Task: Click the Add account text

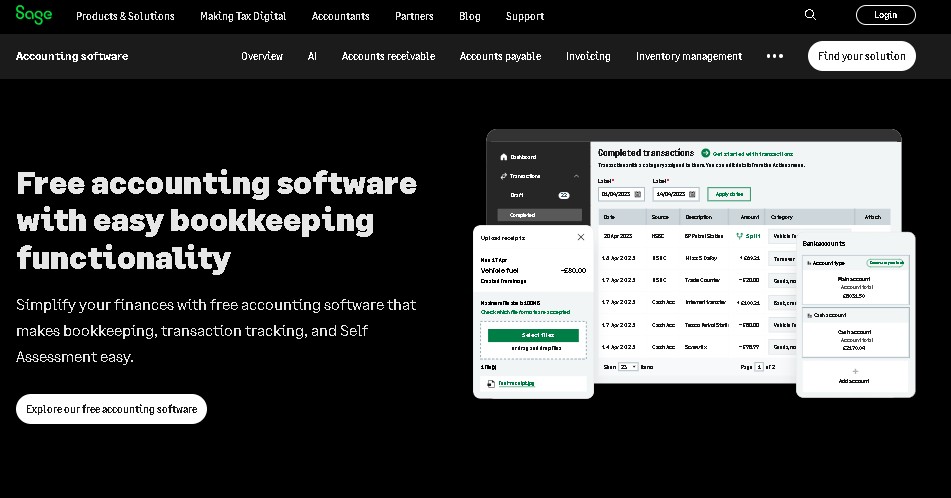Action: 854,381
